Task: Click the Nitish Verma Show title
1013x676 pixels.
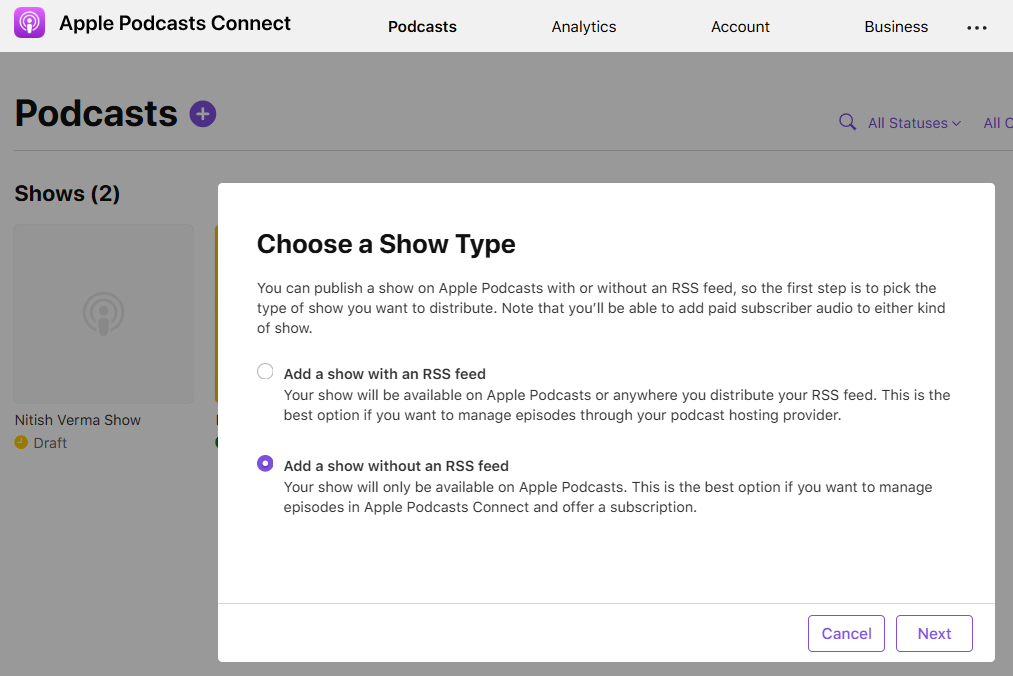Action: coord(78,420)
